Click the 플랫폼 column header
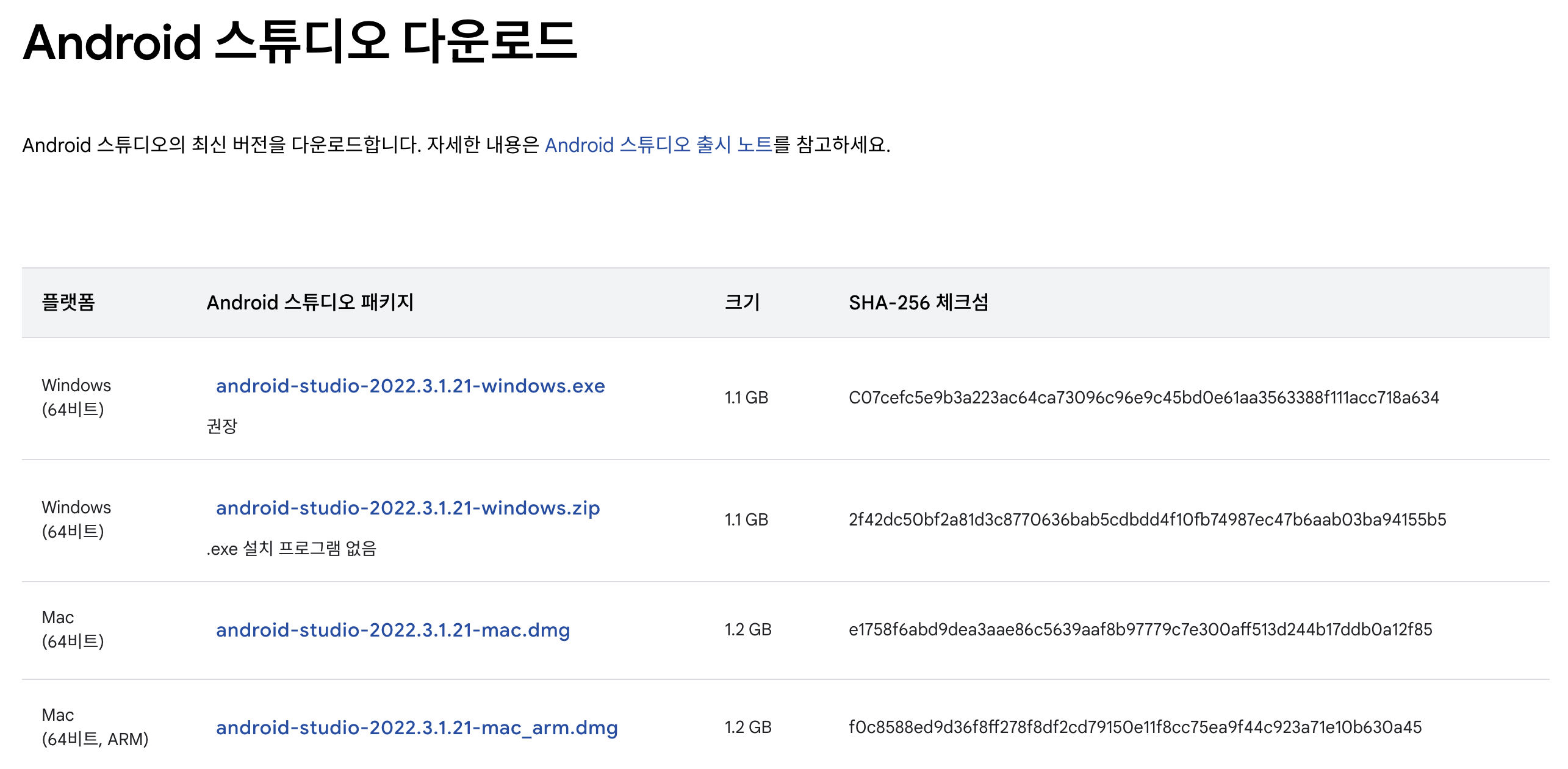This screenshot has width=1568, height=769. [x=68, y=303]
